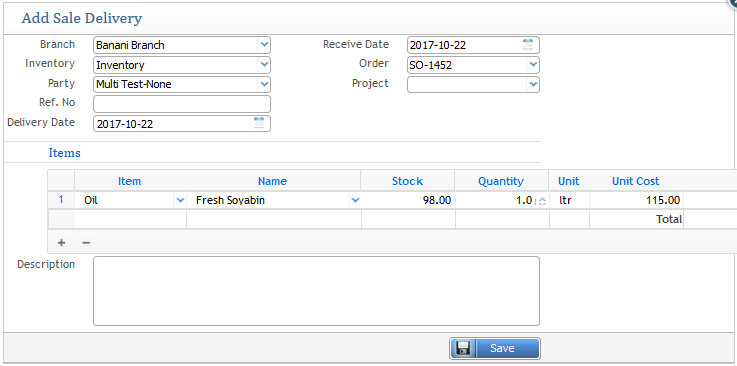The width and height of the screenshot is (737, 366).
Task: Expand the Order dropdown arrow
Action: pos(533,65)
